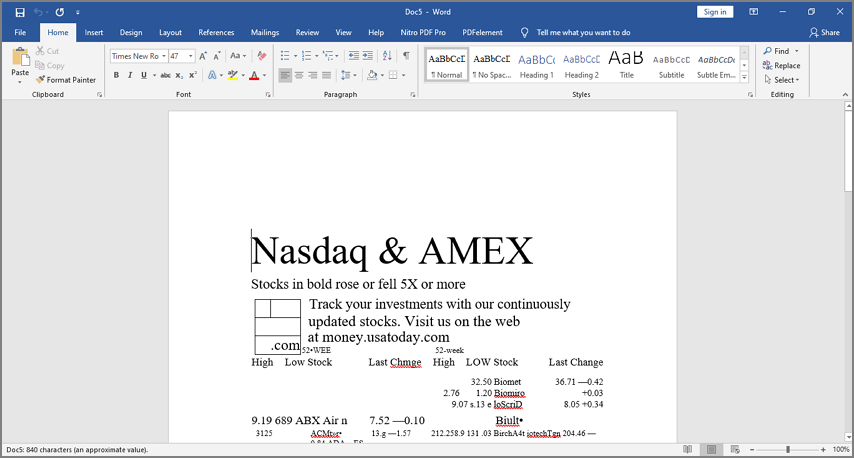Viewport: 854px width, 458px height.
Task: Switch to Nitro PDF Pro tab
Action: click(x=423, y=33)
